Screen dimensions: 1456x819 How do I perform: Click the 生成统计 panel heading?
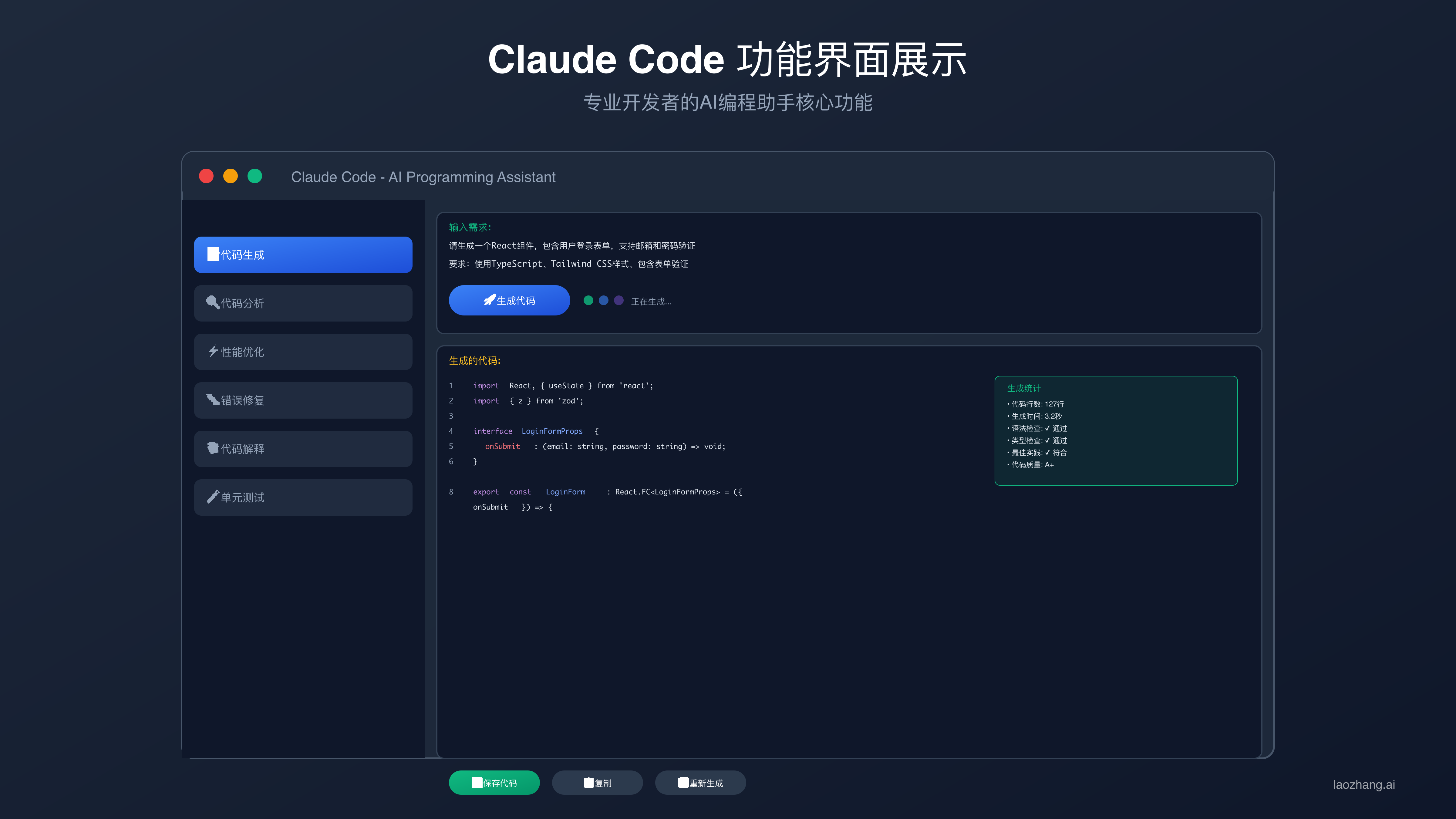tap(1024, 388)
